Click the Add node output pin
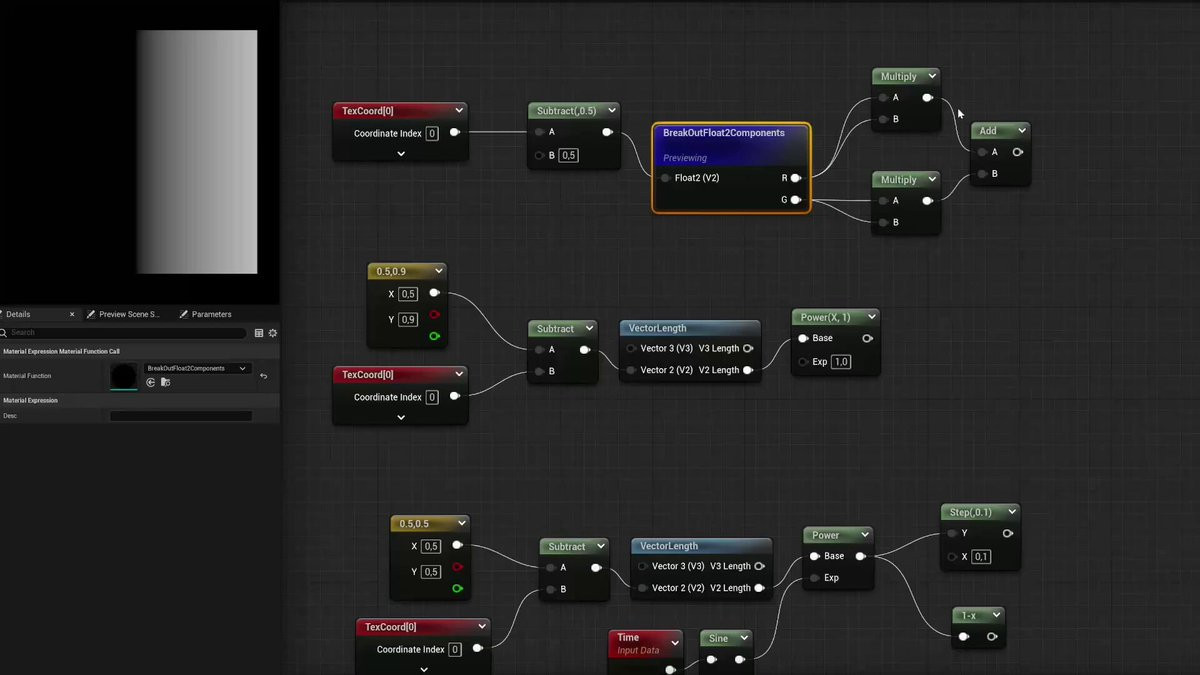Screen dimensions: 1200x675 point(1017,152)
